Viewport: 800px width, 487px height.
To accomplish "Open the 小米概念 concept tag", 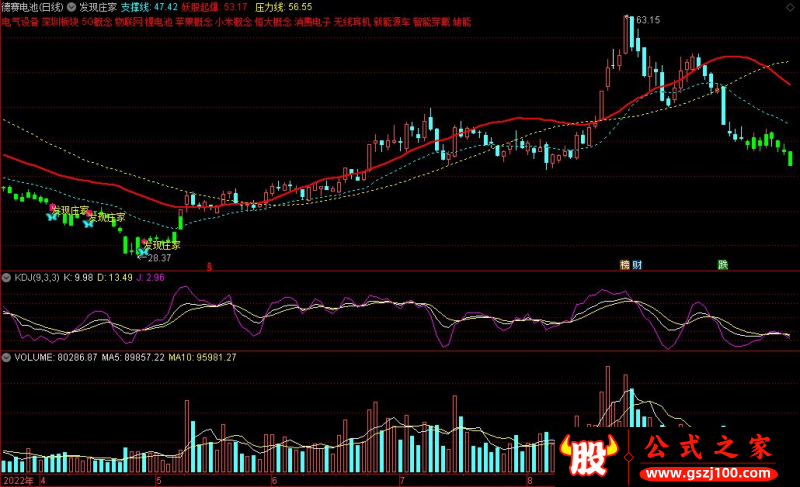I will pos(234,22).
